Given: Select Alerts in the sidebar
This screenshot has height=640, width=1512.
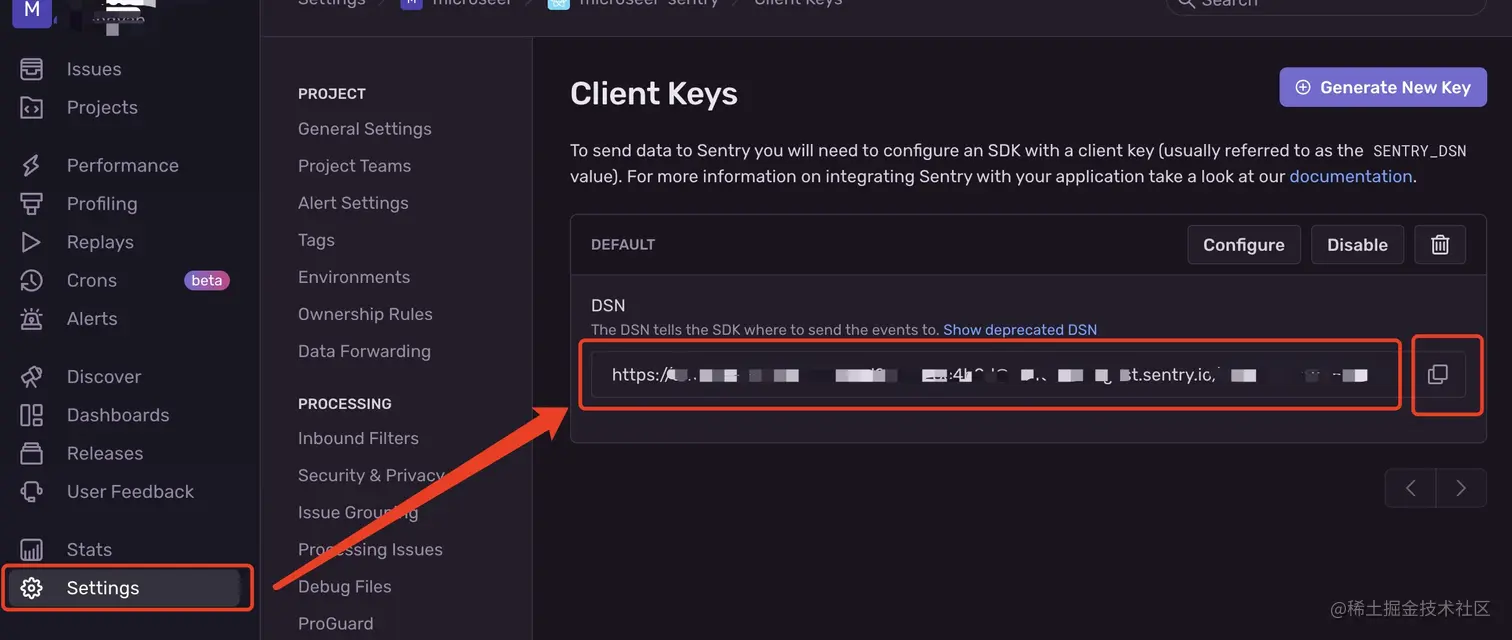Looking at the screenshot, I should (92, 318).
